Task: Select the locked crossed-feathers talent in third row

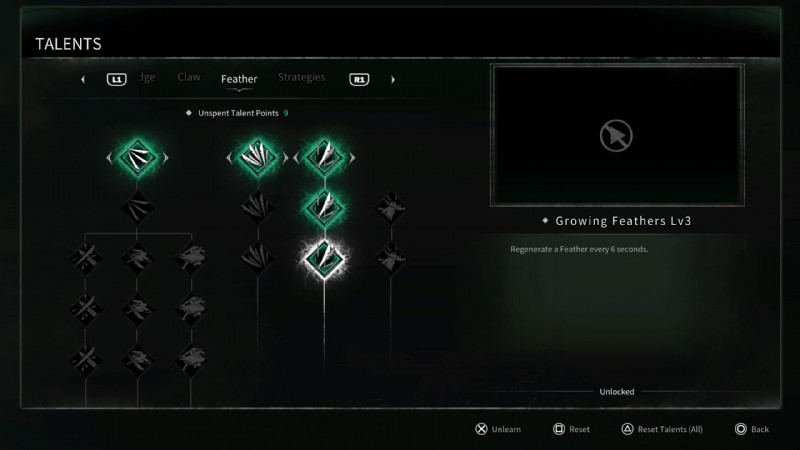Action: (x=85, y=258)
